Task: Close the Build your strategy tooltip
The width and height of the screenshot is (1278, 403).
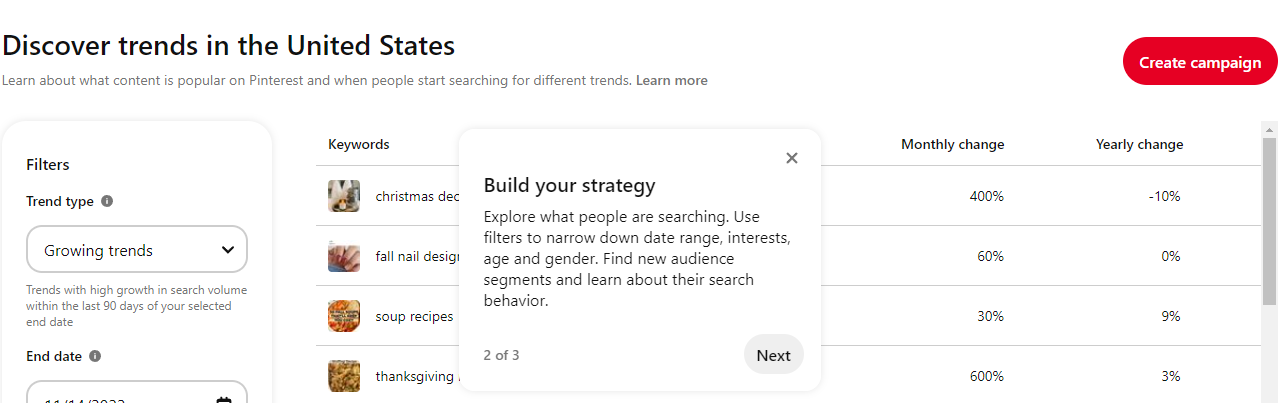Action: [792, 158]
